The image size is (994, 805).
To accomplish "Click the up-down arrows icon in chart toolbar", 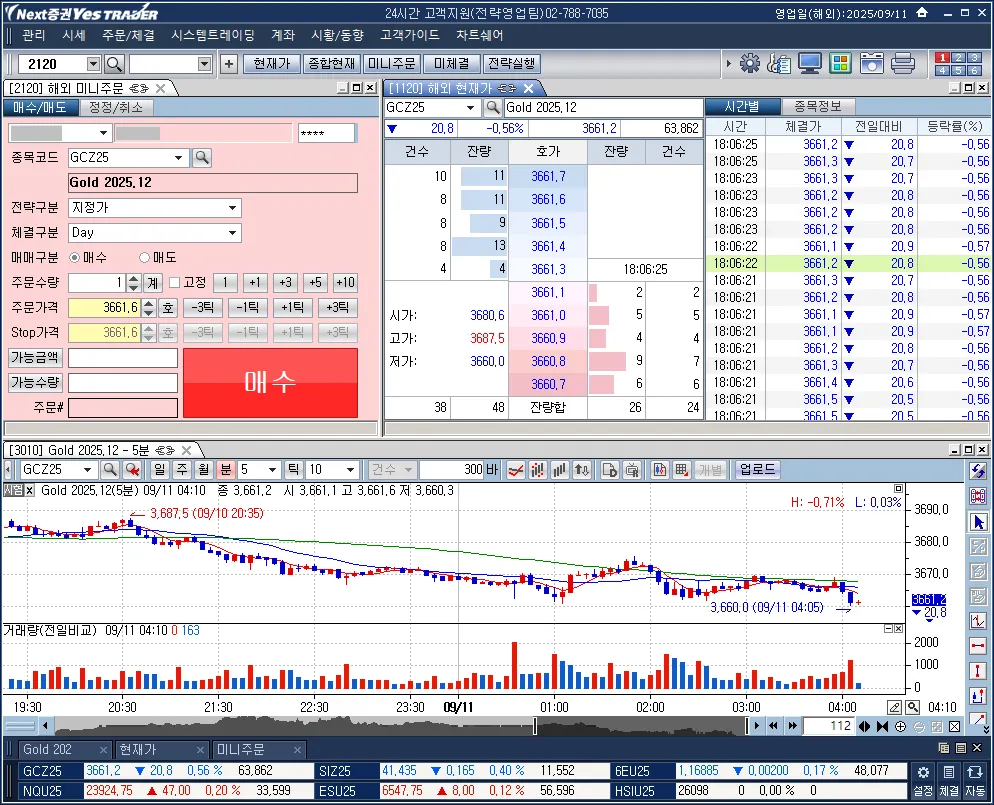I will tap(581, 470).
